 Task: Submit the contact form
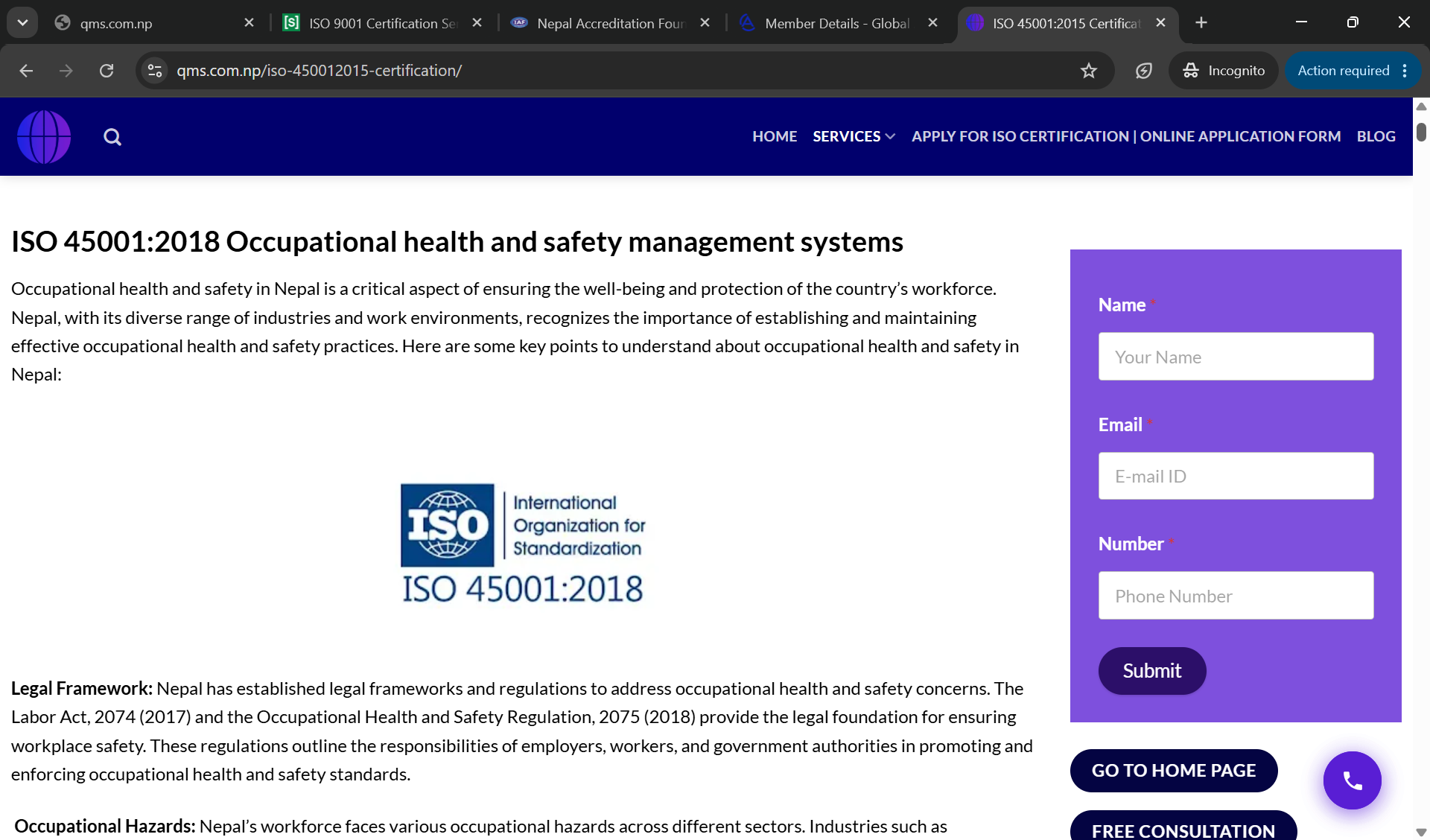click(x=1152, y=671)
